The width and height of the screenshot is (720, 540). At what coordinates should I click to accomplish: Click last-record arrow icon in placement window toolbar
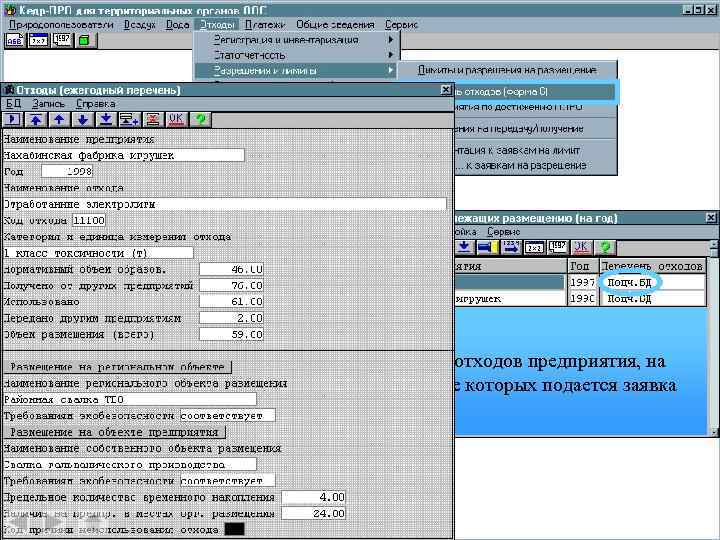464,248
